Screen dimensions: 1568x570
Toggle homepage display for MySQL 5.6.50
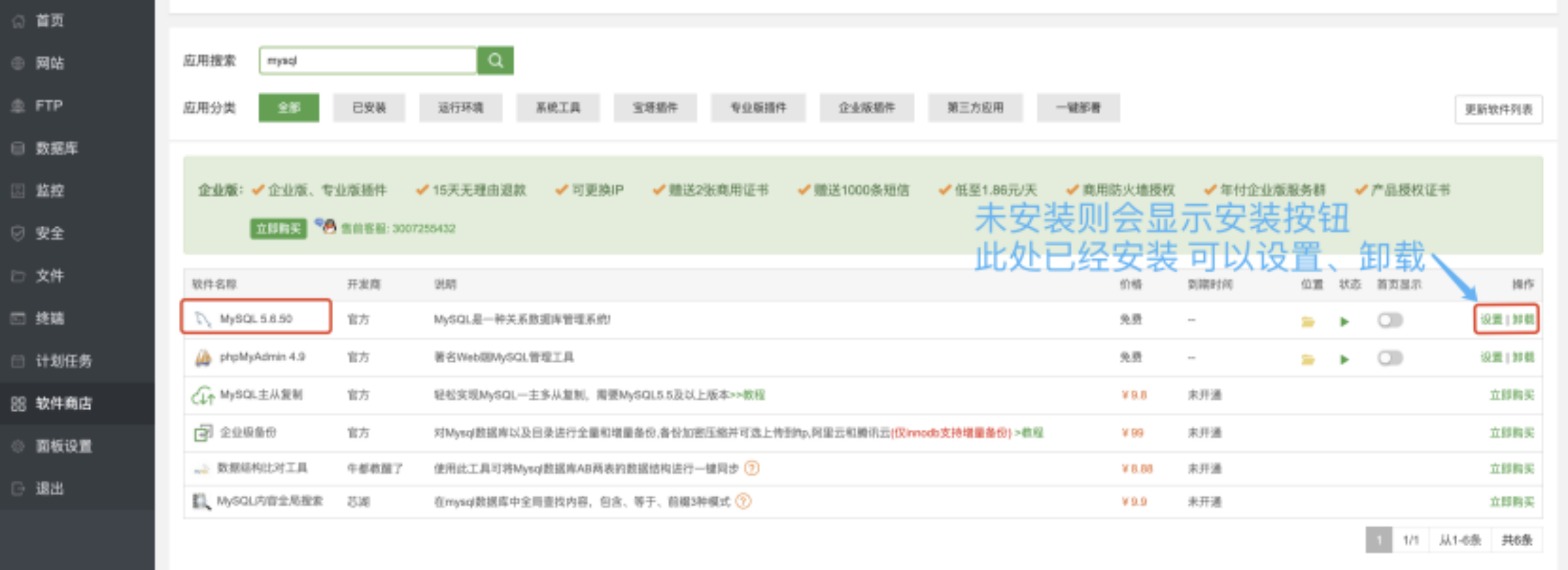click(1390, 320)
